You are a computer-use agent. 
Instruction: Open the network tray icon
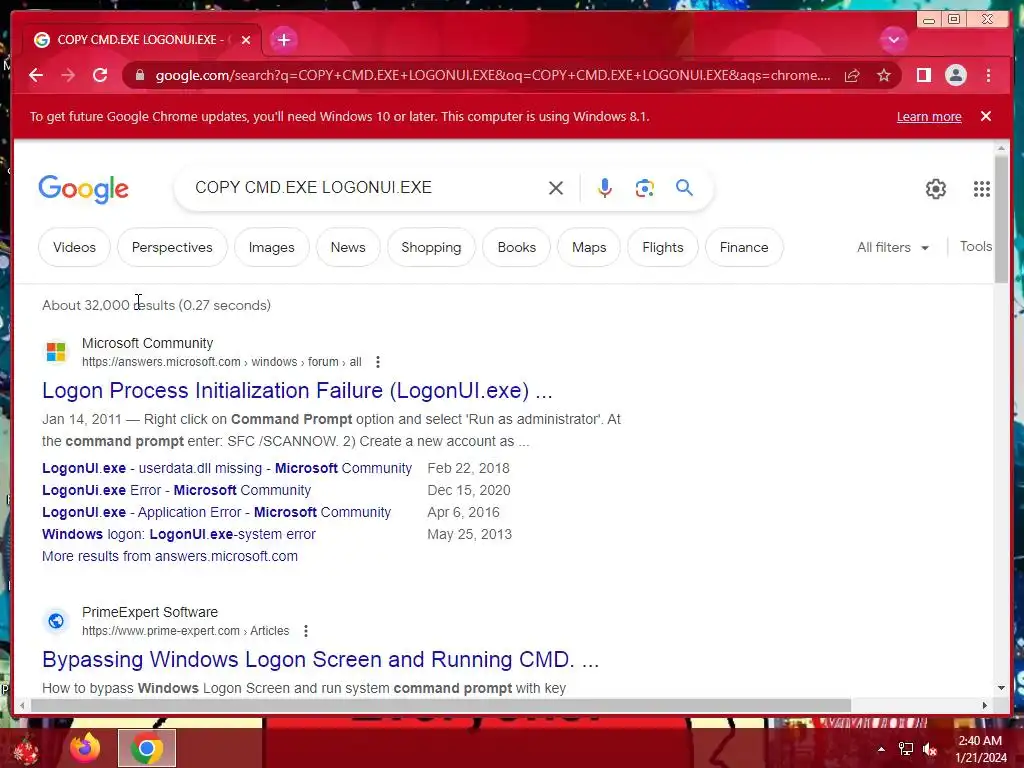906,749
